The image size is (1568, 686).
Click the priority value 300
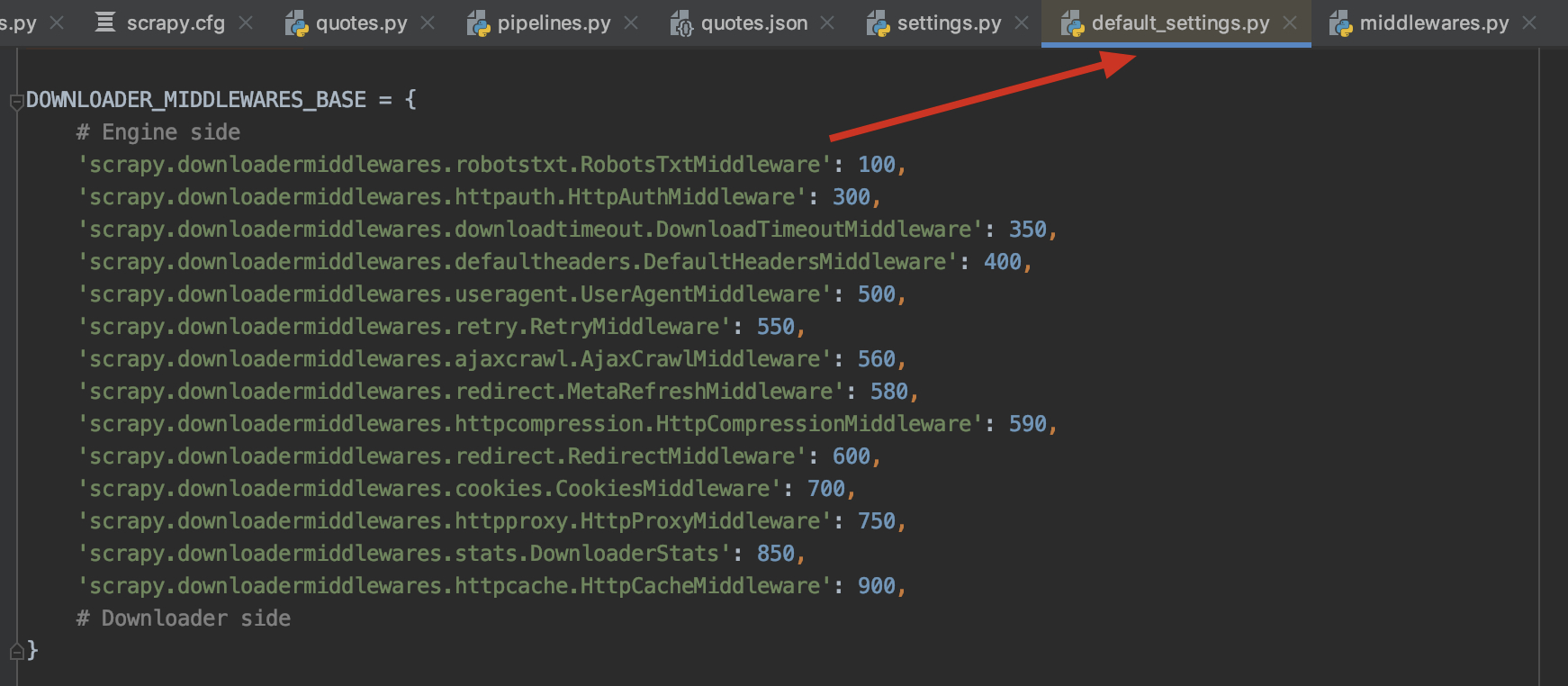852,197
